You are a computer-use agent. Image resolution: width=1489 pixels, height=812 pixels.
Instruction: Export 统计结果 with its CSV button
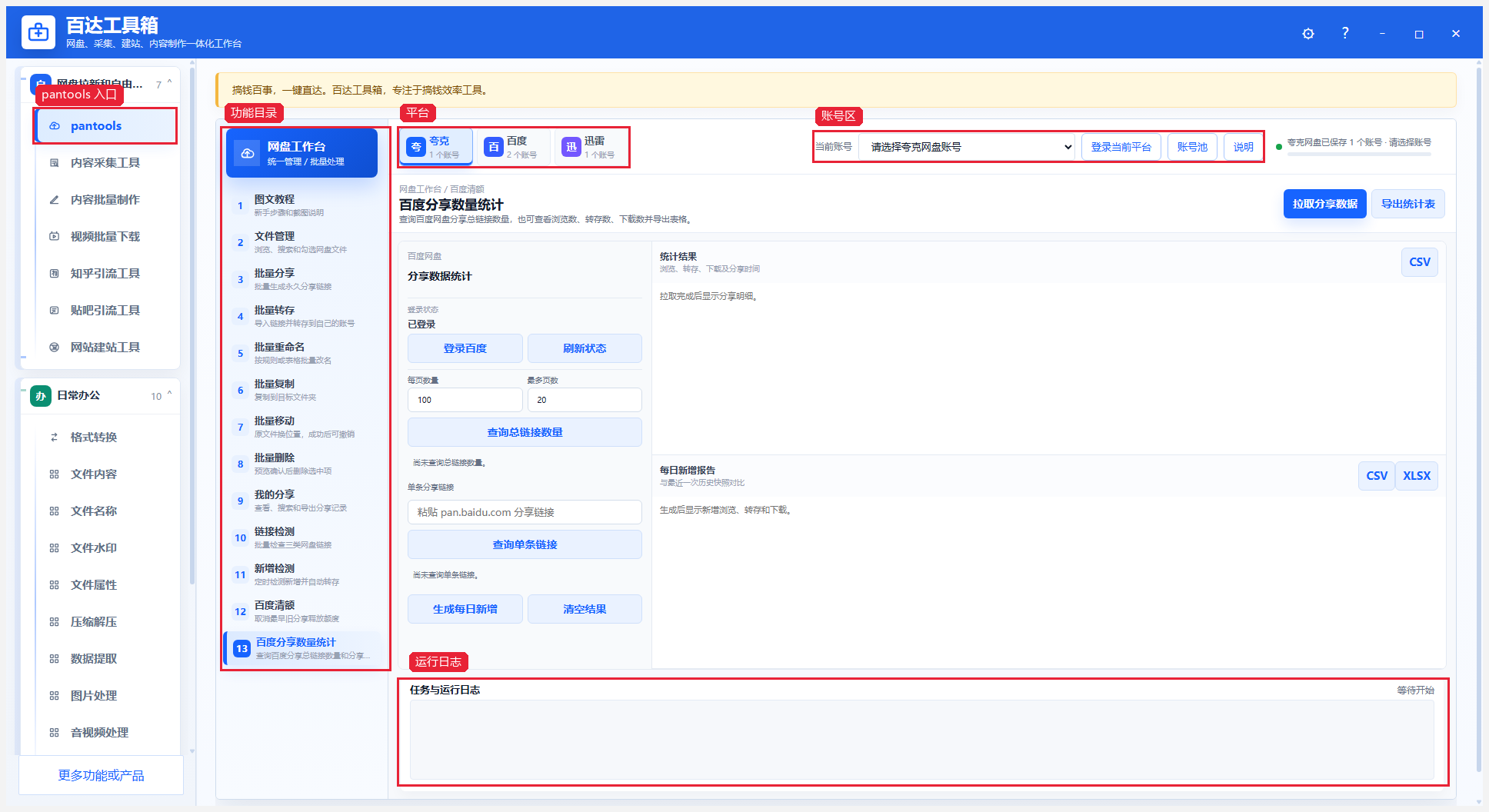coord(1419,262)
